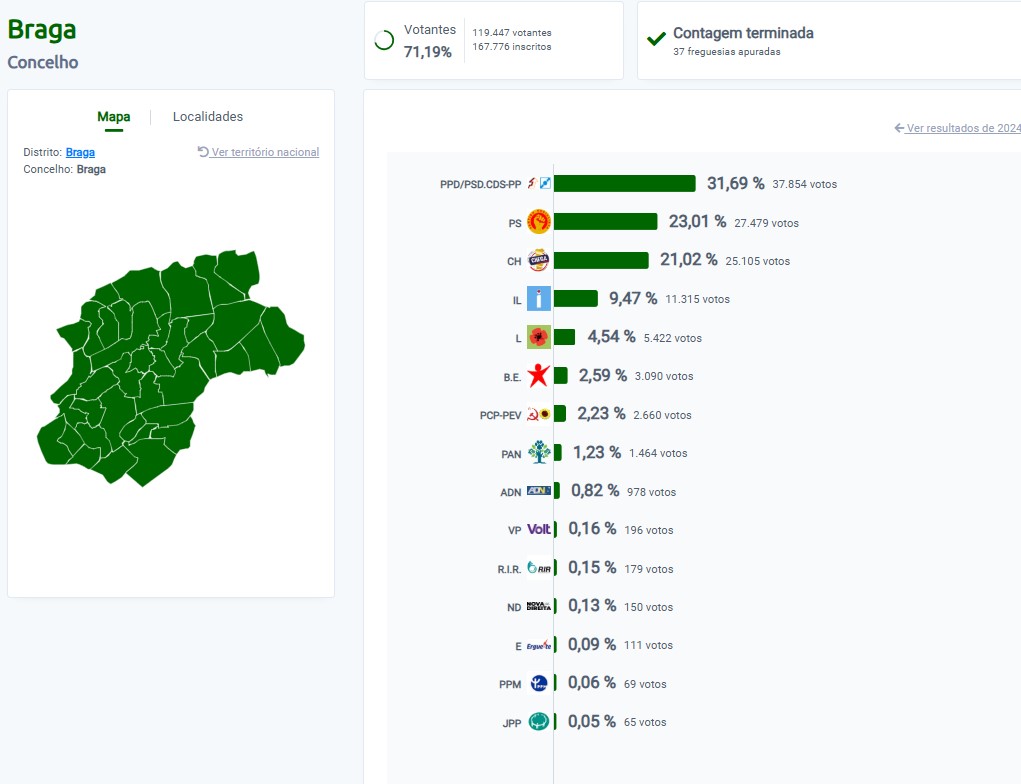Click the left arrow by Ver resultados de 2024
1021x784 pixels.
tap(899, 128)
